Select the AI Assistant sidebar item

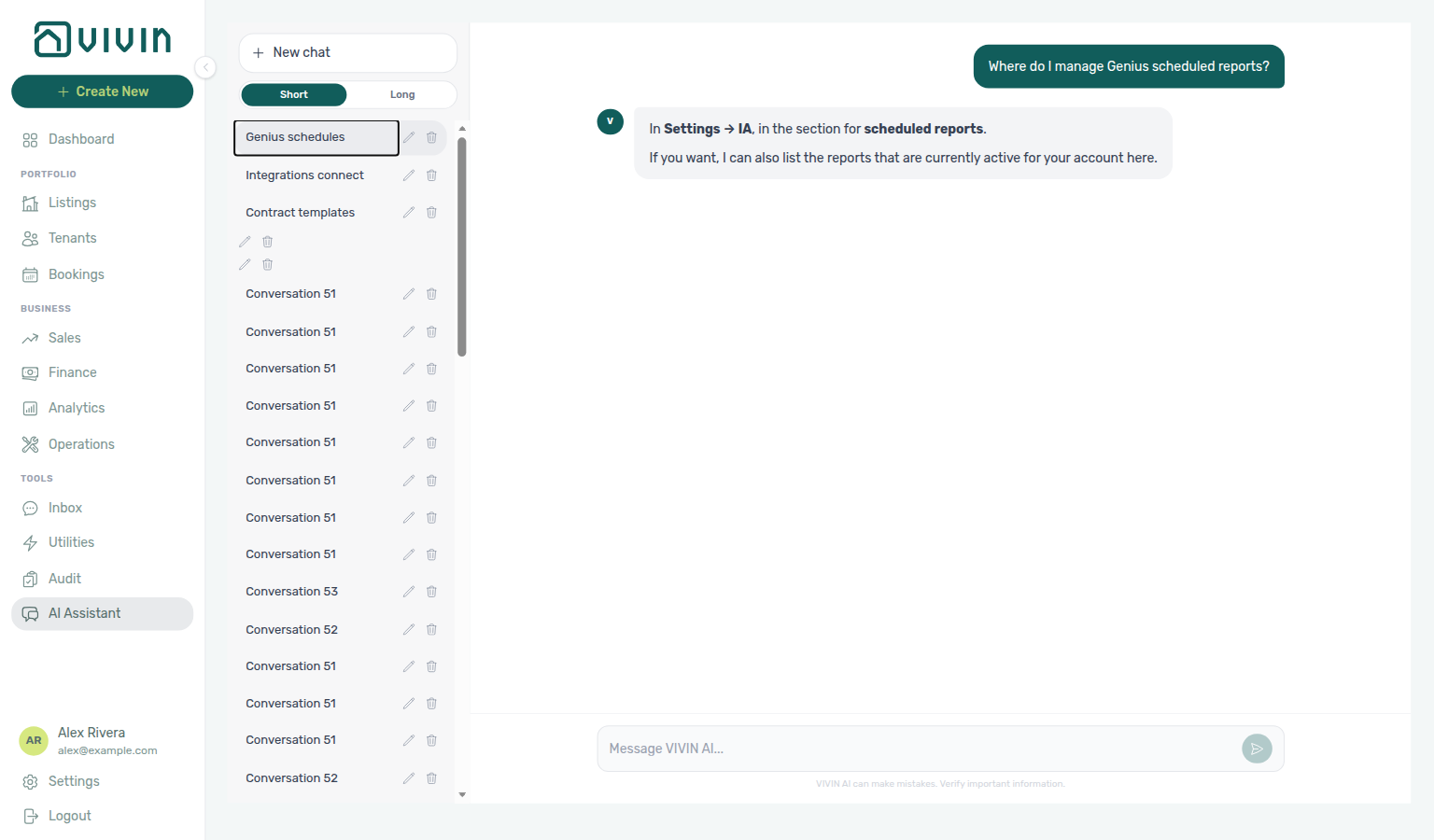(x=103, y=613)
